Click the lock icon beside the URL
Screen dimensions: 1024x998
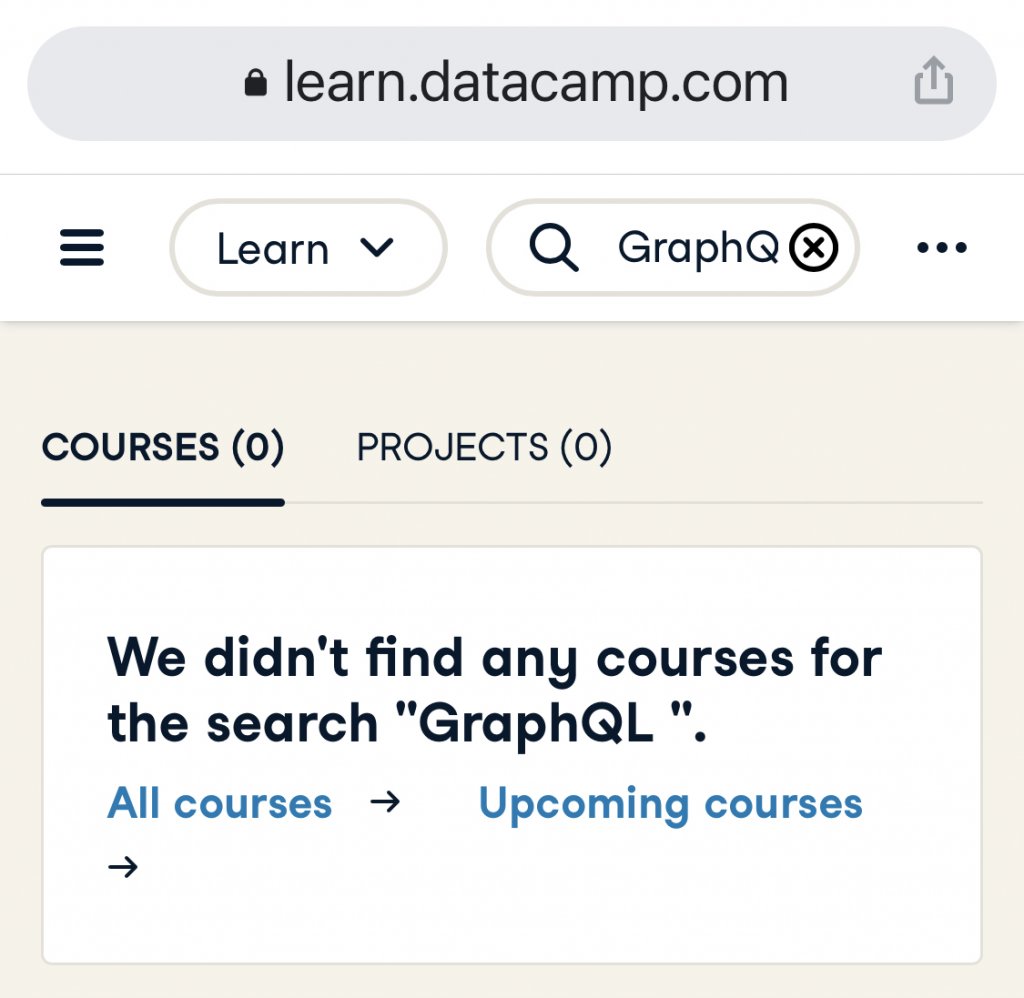(255, 83)
